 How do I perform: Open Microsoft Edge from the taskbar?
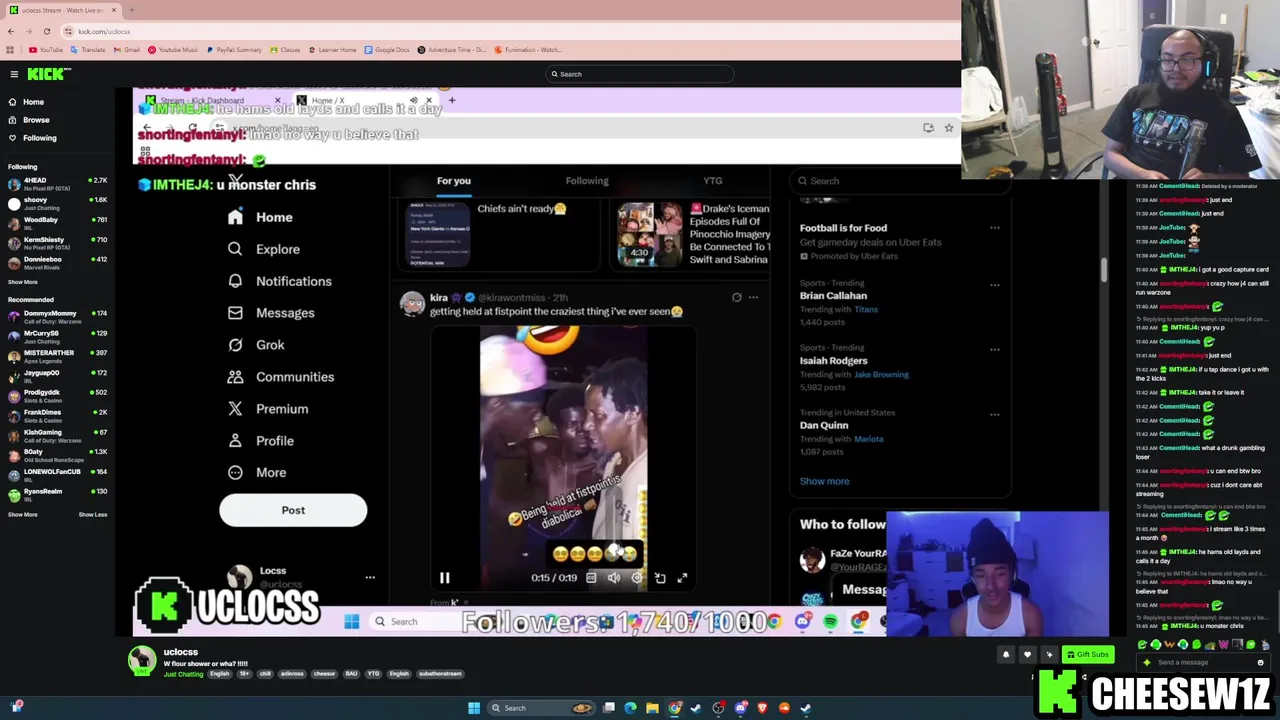(630, 708)
